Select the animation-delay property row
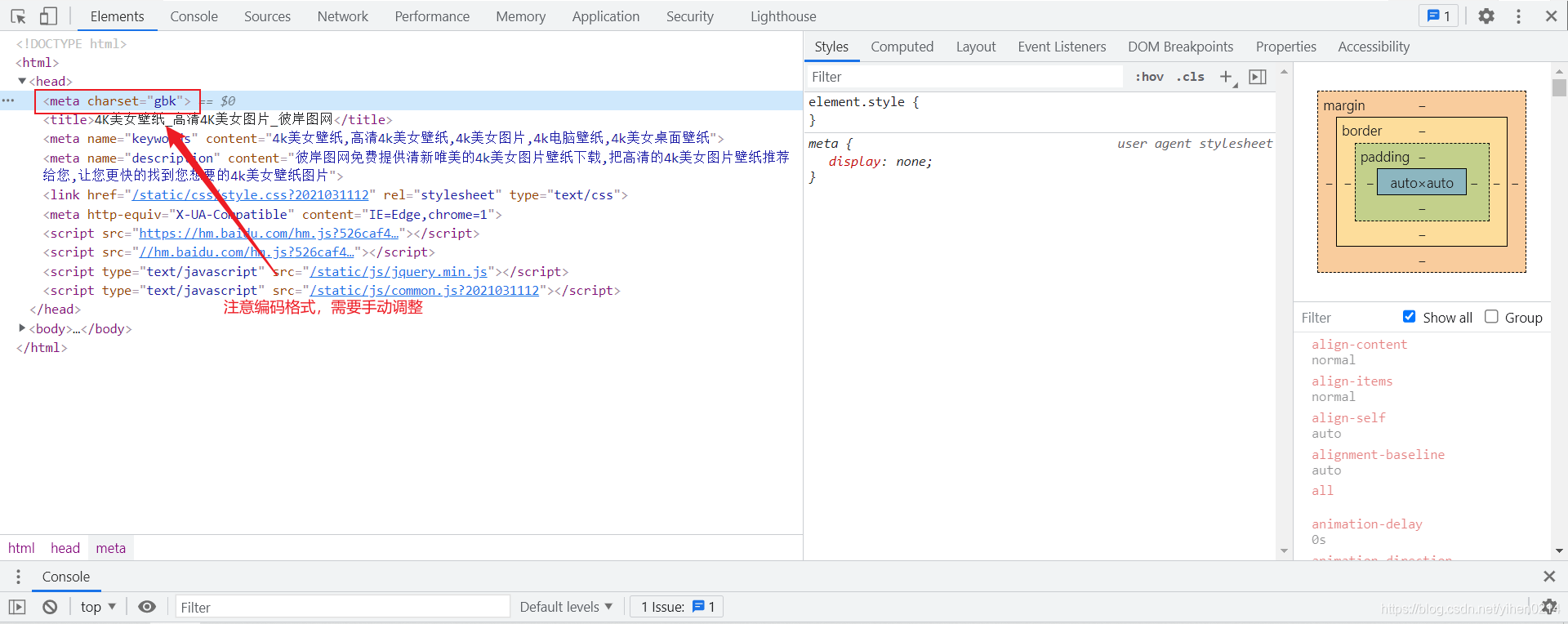This screenshot has width=1568, height=624. [x=1421, y=532]
